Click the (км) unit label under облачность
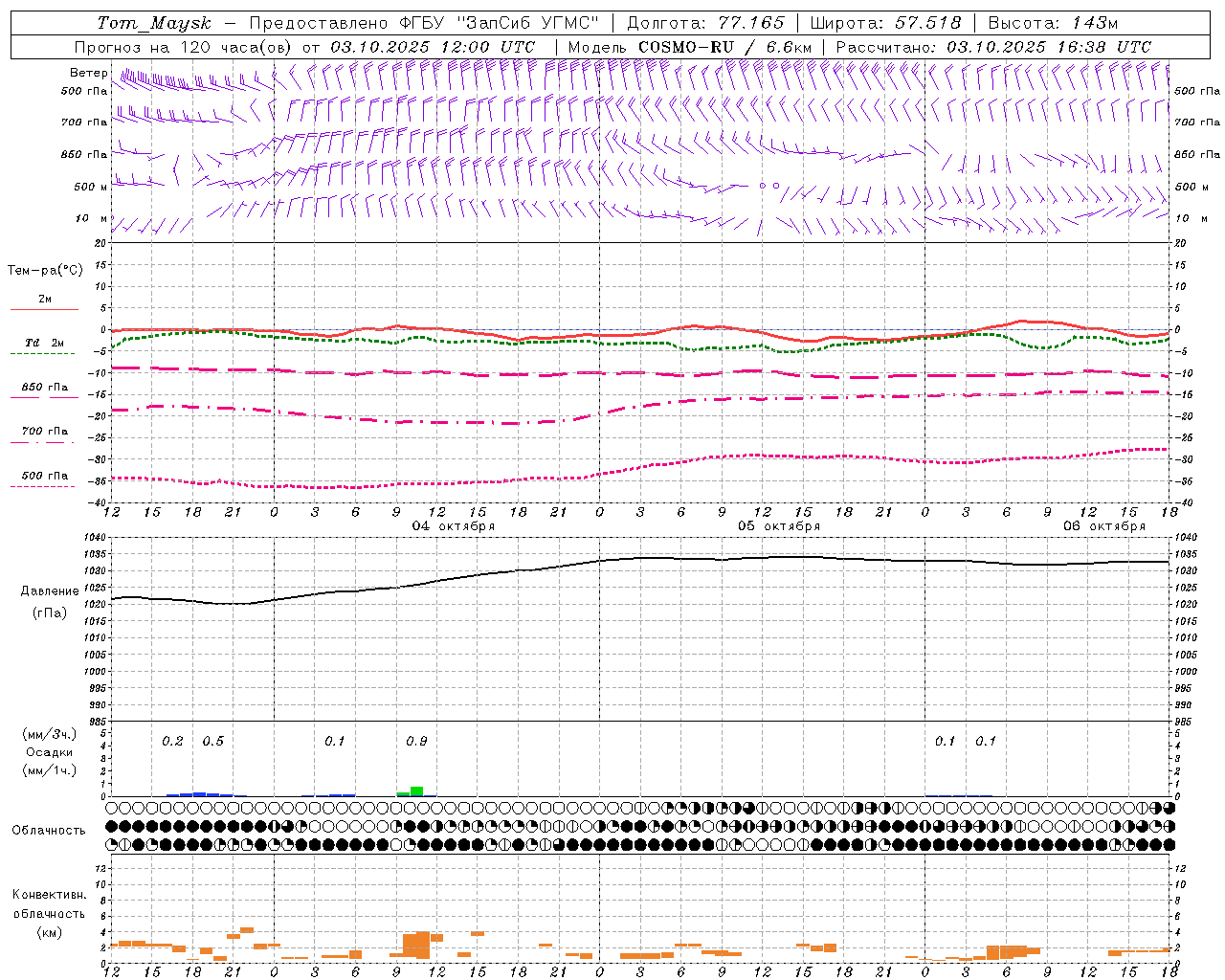The width and height of the screenshot is (1225, 980). pyautogui.click(x=50, y=932)
